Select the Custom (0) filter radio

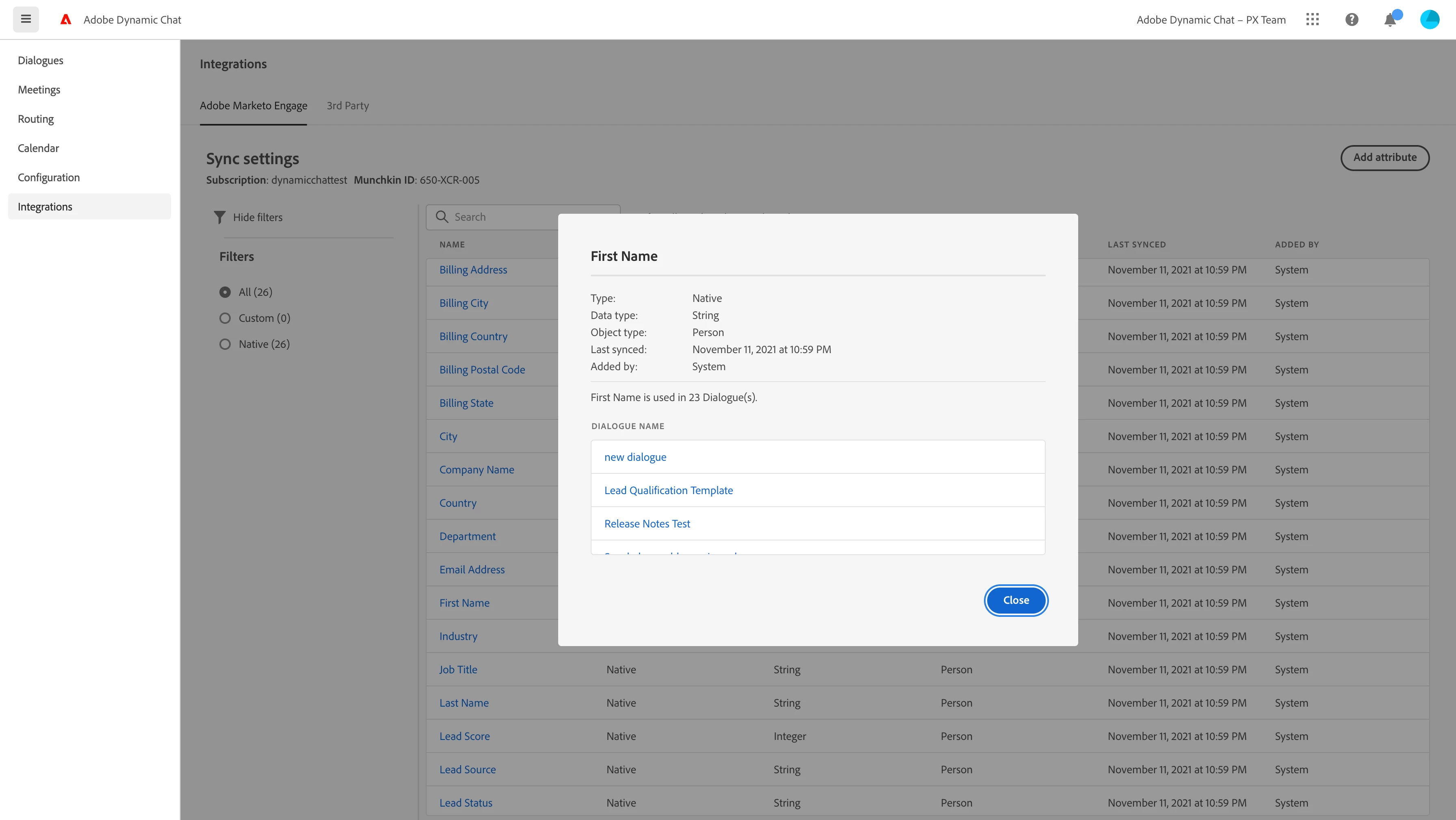point(225,319)
